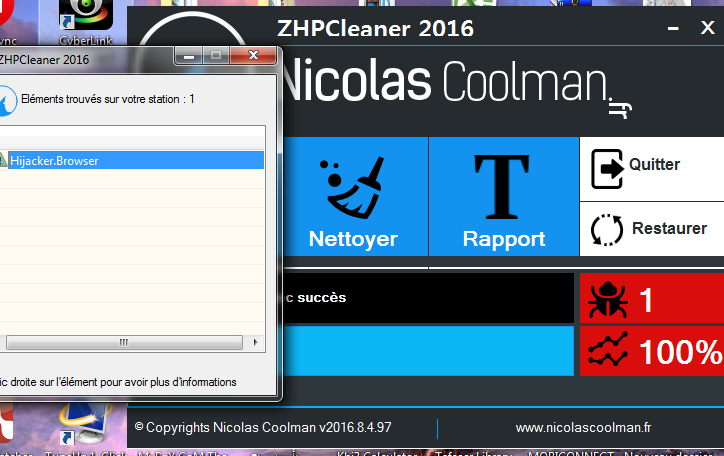
Task: Click the Quitter exit arrow icon
Action: pos(607,166)
